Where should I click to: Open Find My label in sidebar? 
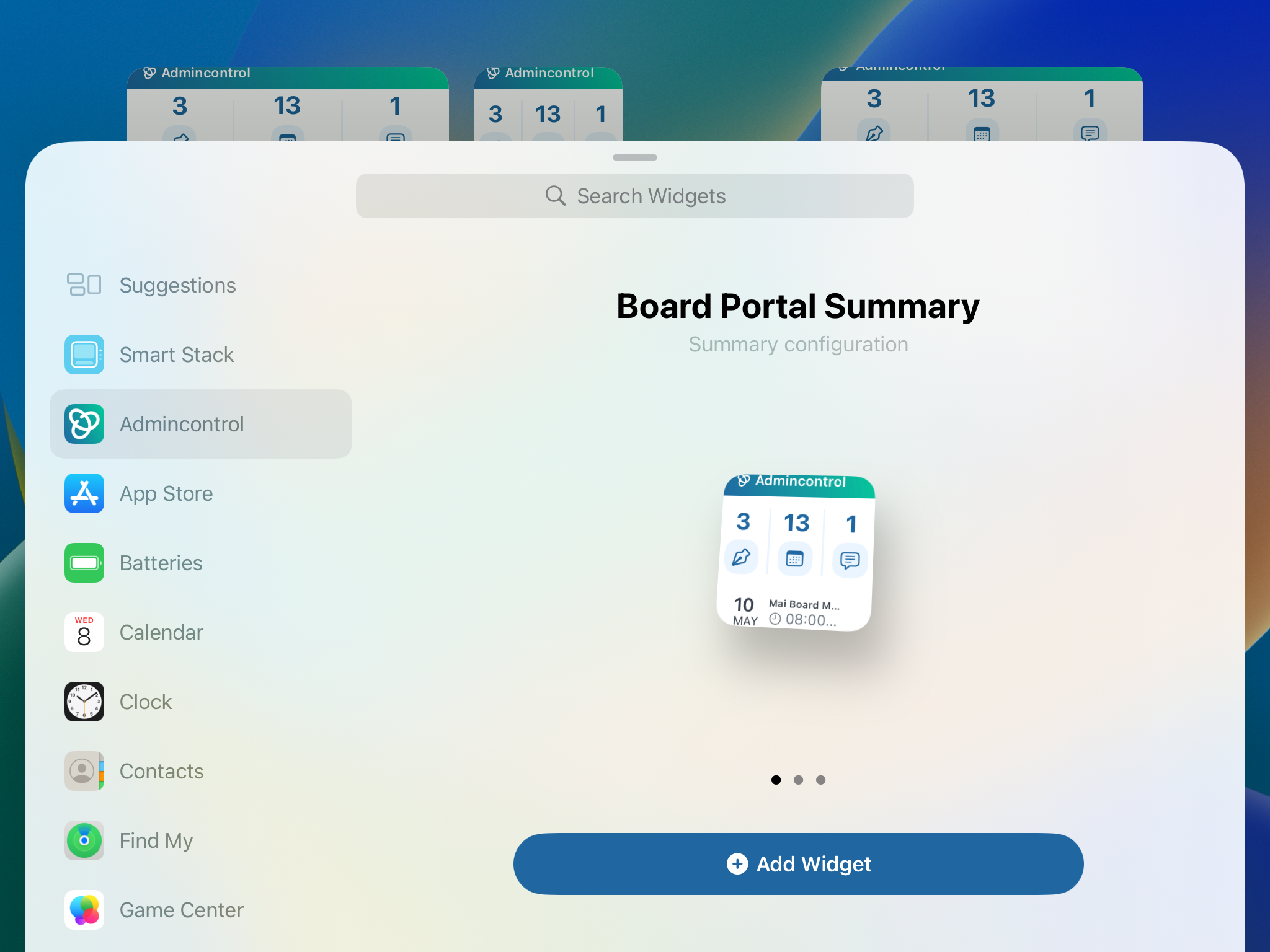point(156,841)
